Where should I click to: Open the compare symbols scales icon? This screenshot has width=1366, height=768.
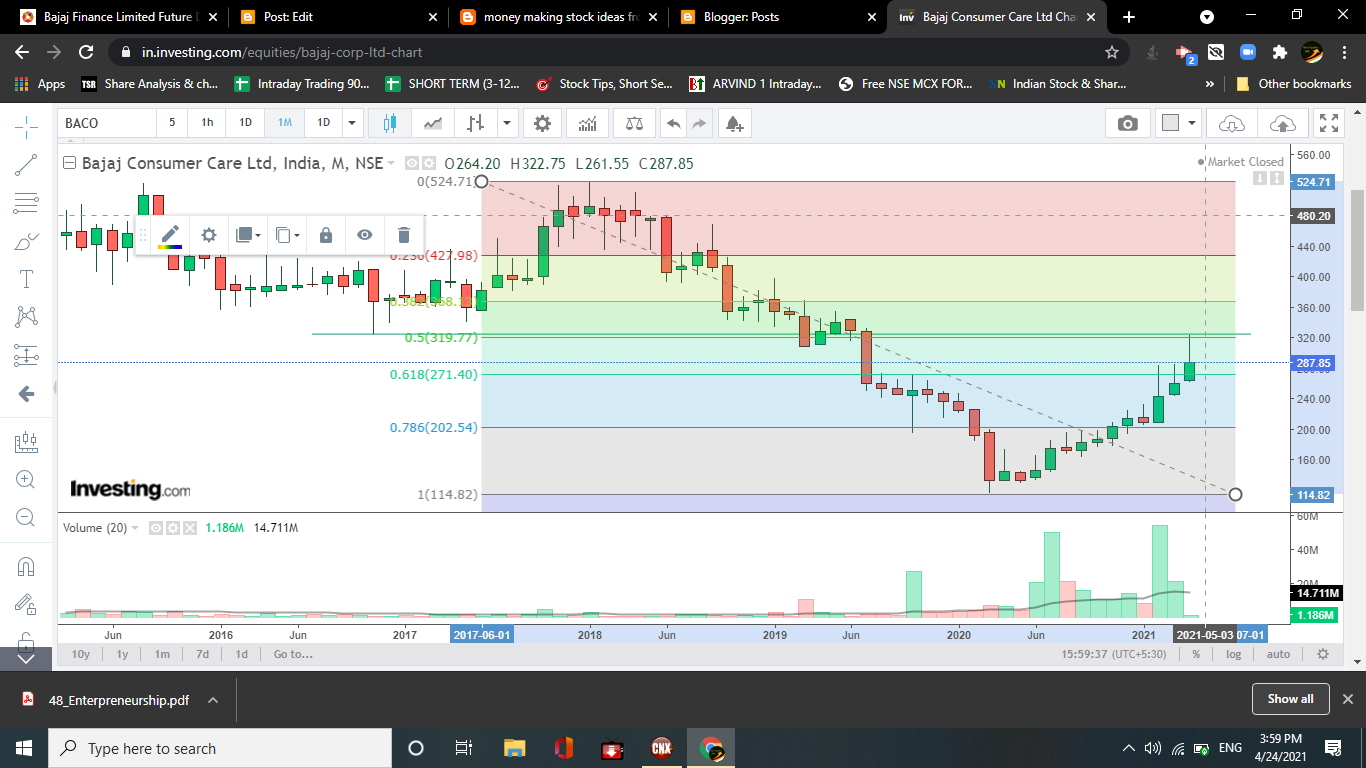tap(634, 123)
